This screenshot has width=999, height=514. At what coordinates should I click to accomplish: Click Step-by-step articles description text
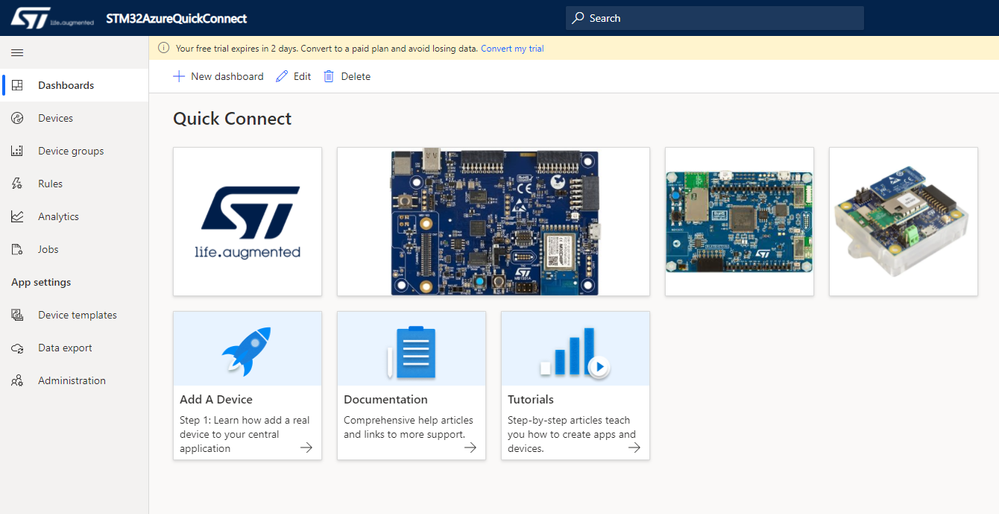tap(571, 434)
